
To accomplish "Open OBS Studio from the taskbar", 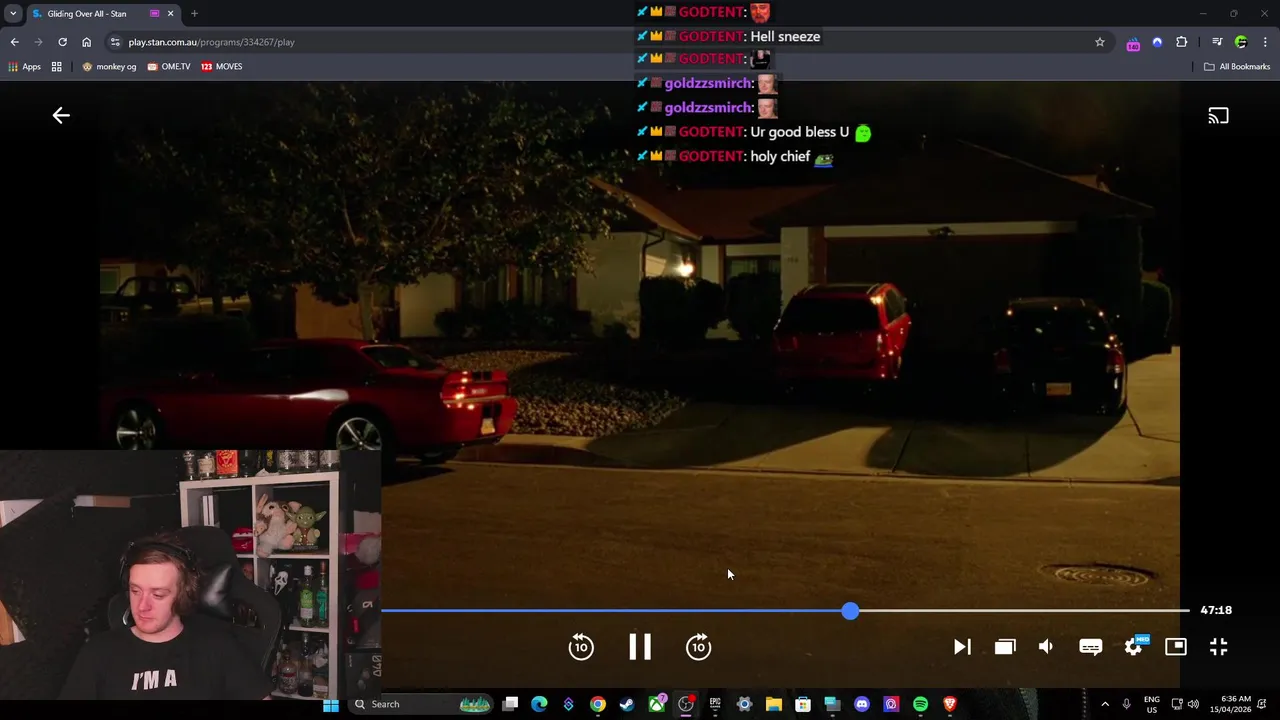I will (686, 704).
